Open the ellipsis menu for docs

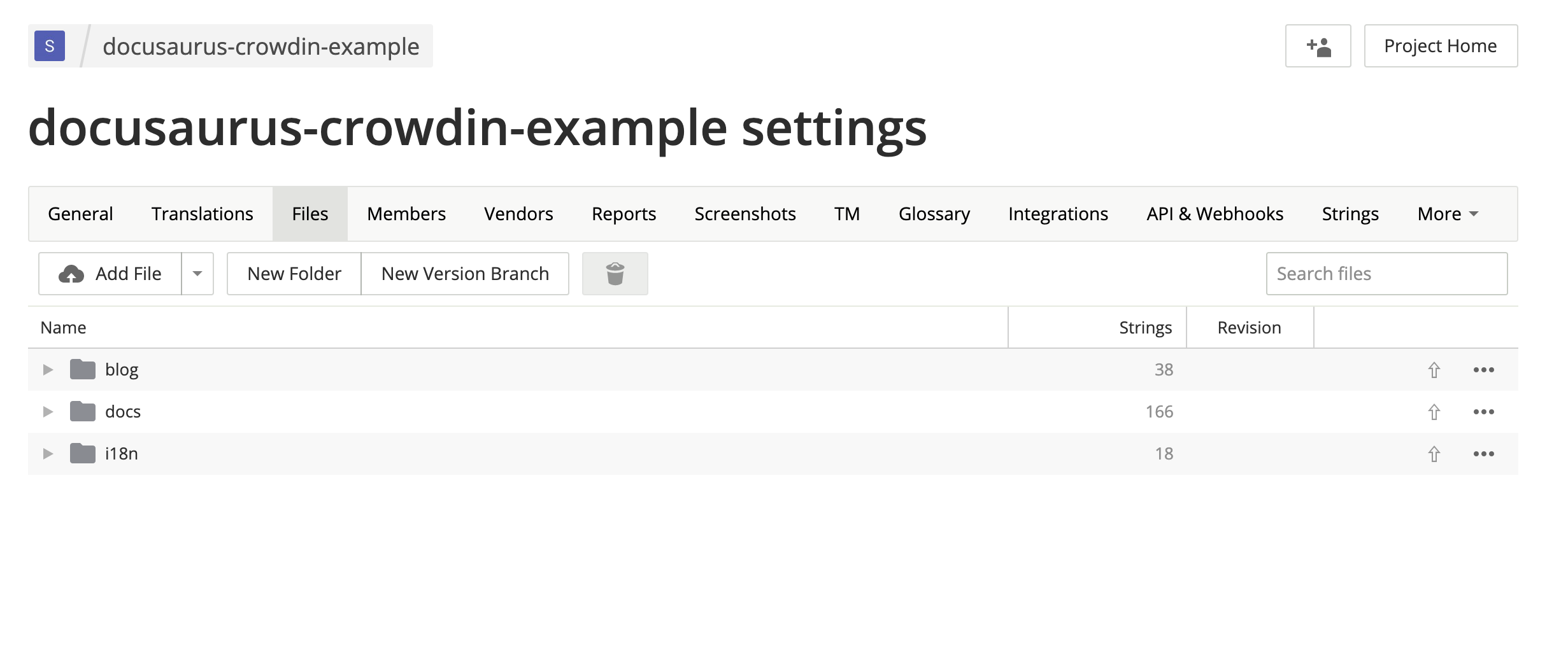[1484, 411]
